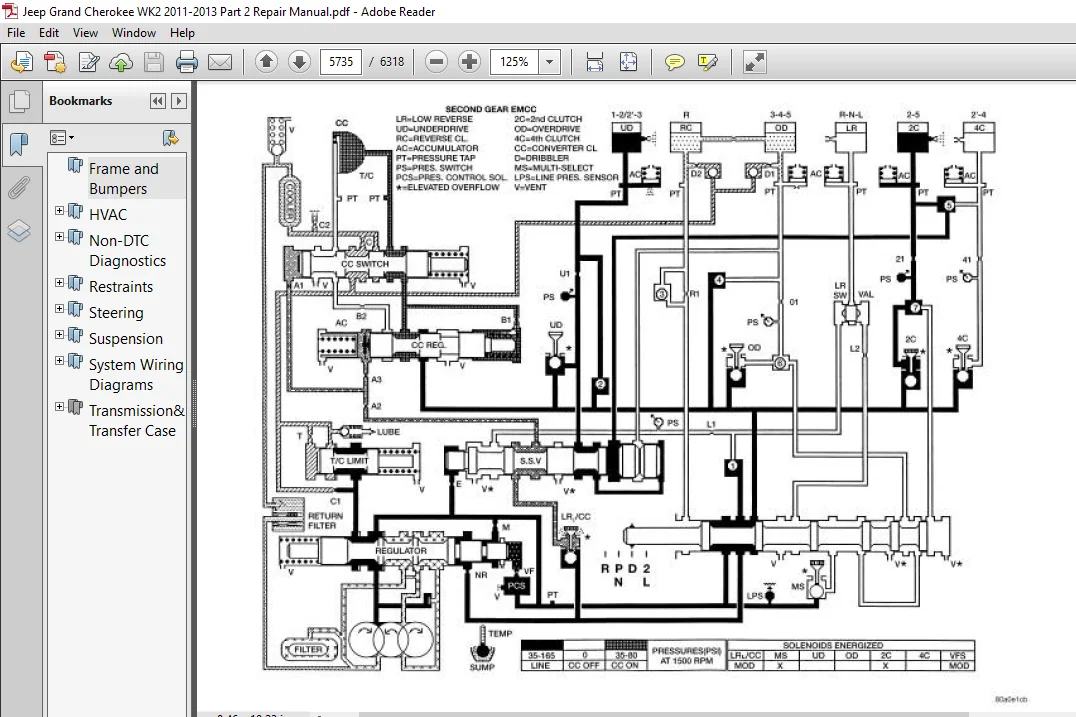Click the page number field 5735
Viewport: 1076px width, 717px height.
pyautogui.click(x=341, y=62)
